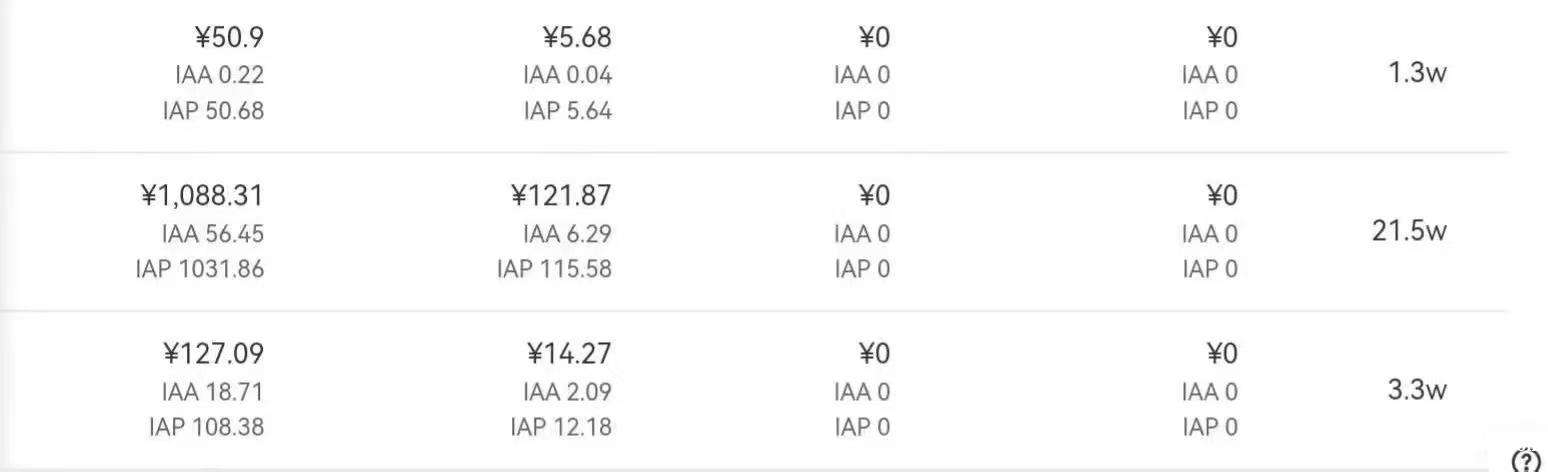Select the ¥50.9 revenue total

pyautogui.click(x=229, y=38)
